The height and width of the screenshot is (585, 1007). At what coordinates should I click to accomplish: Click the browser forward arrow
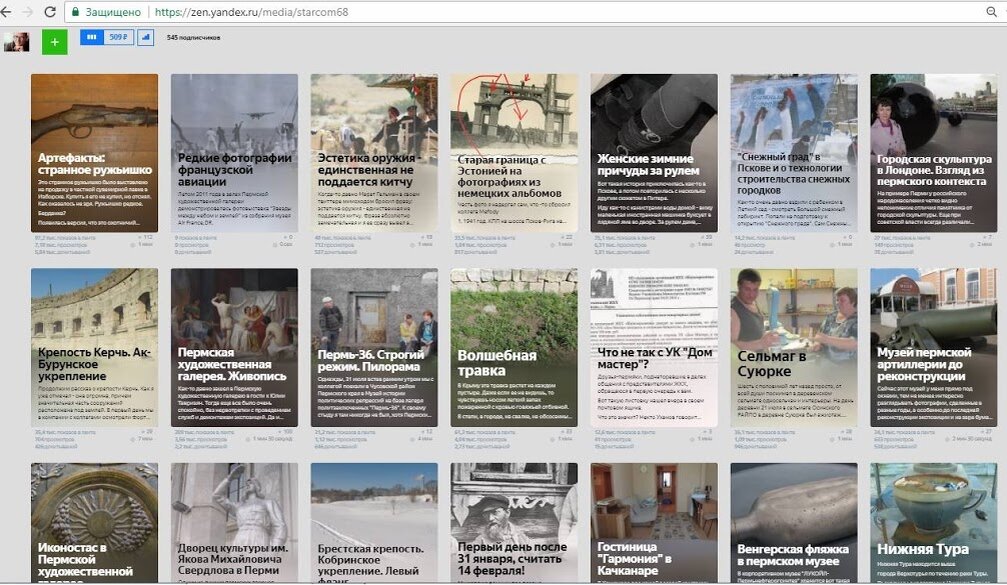(x=28, y=12)
